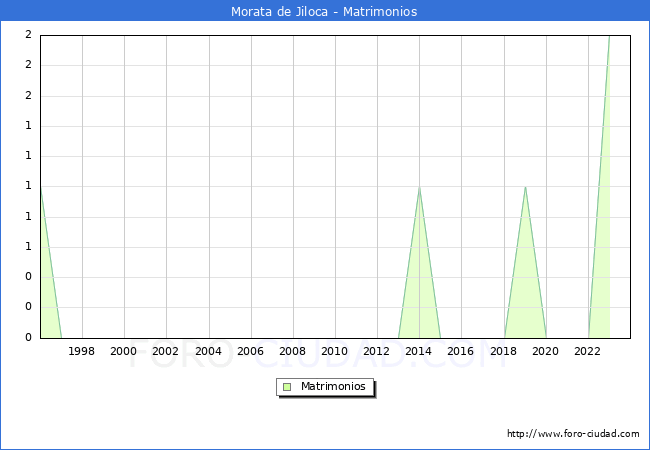Viewport: 650px width, 450px height.
Task: Click the 2022 x-axis label
Action: (x=587, y=351)
